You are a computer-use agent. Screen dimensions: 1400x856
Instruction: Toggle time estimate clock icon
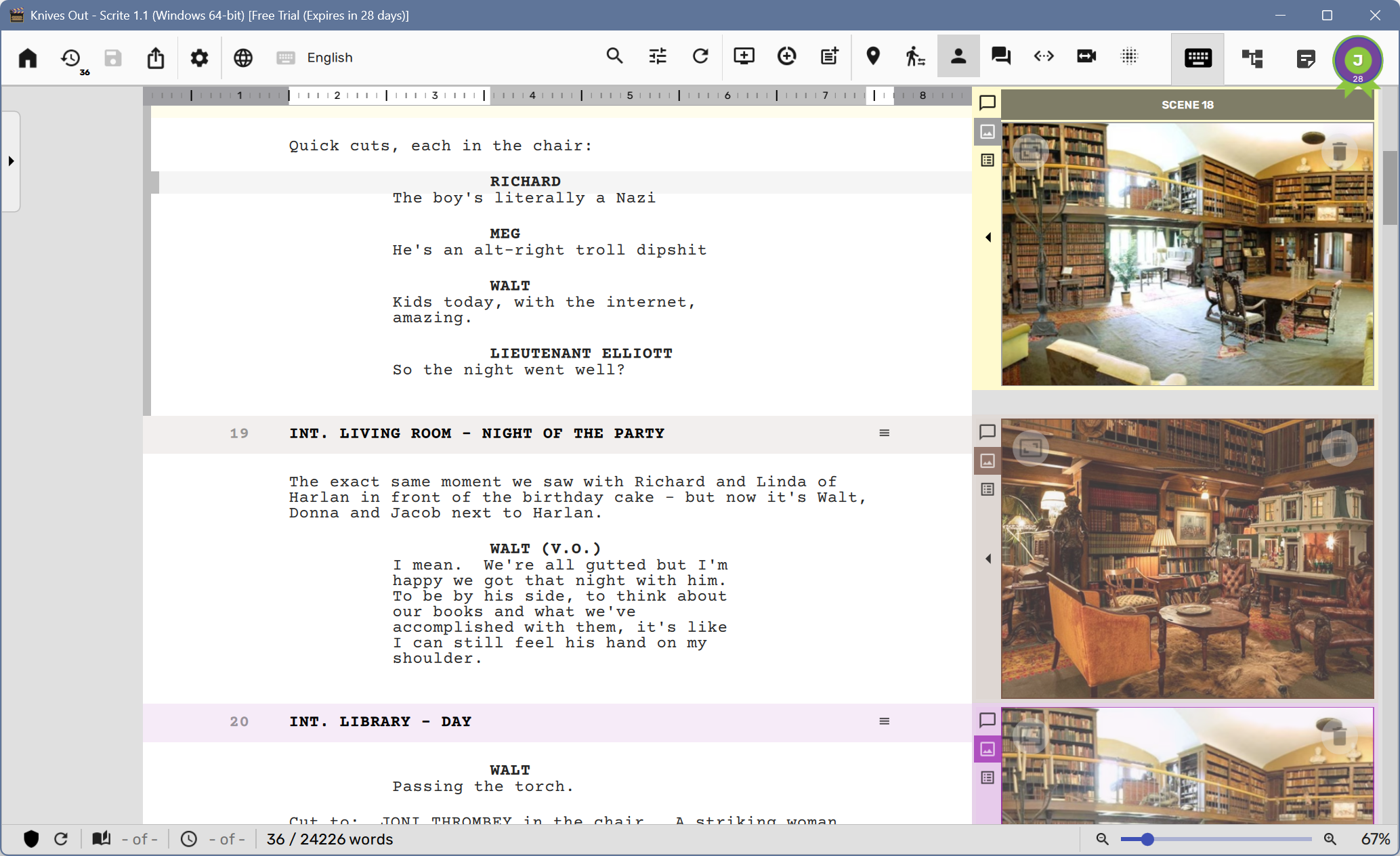pyautogui.click(x=189, y=839)
